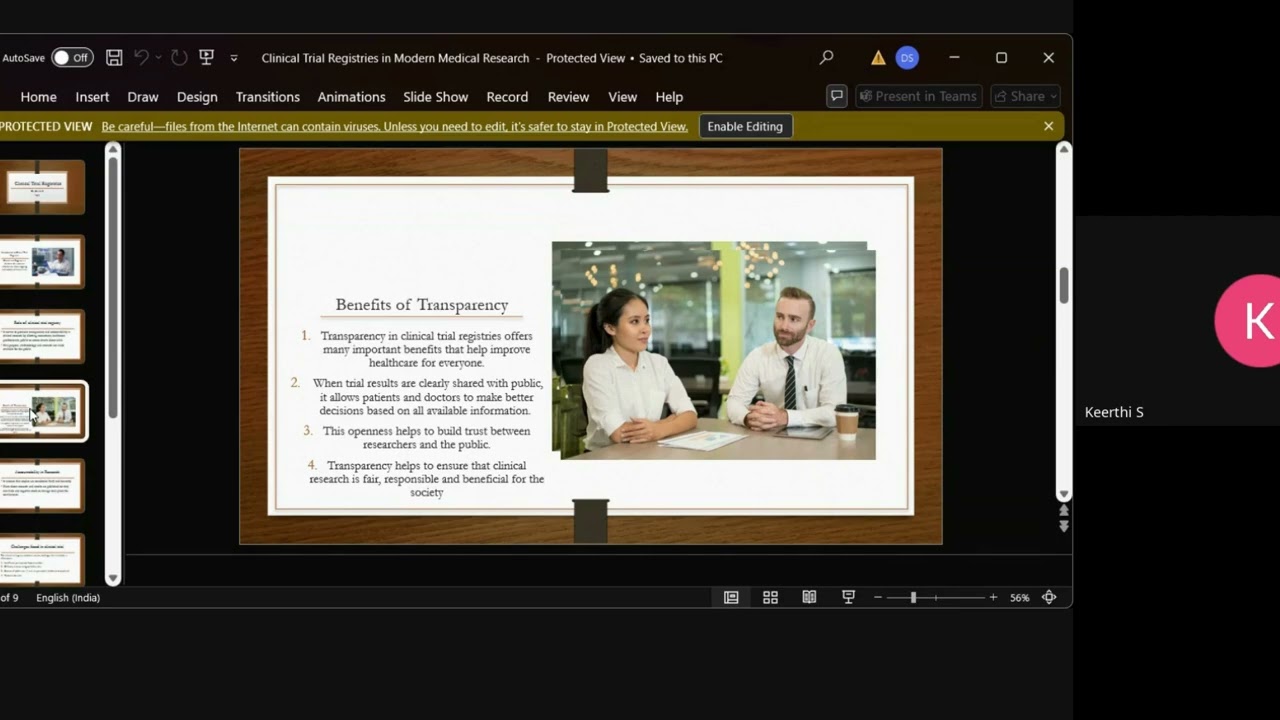
Task: Open the Insert tab
Action: 92,97
